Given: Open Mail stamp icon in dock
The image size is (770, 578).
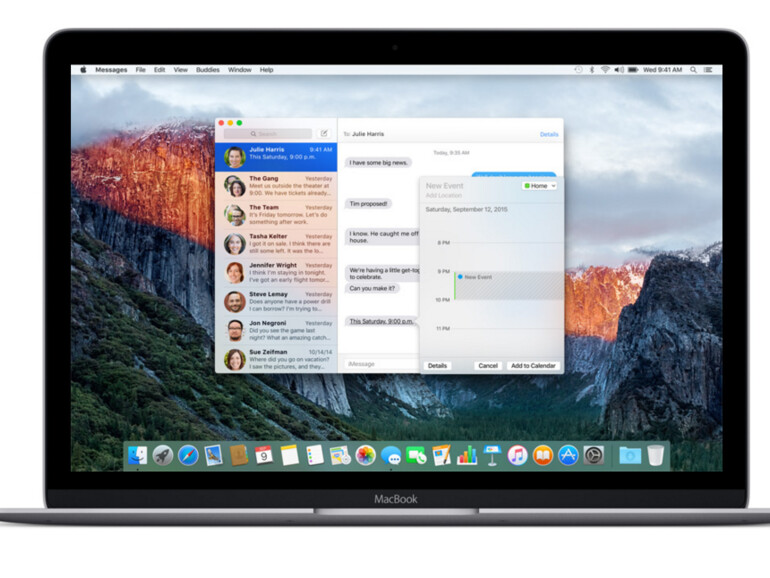Looking at the screenshot, I should (214, 455).
